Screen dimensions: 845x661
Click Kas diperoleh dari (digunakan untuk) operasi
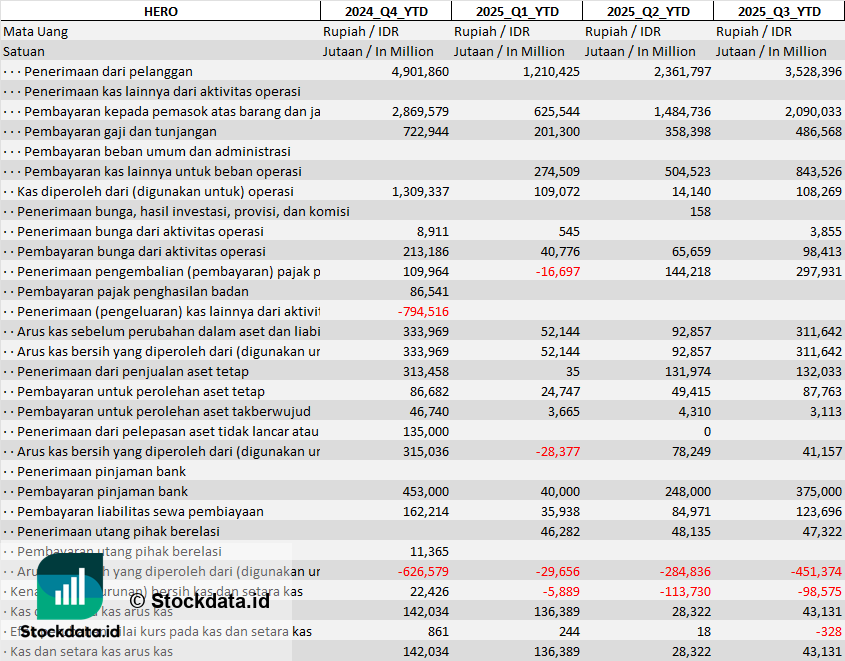click(x=155, y=191)
